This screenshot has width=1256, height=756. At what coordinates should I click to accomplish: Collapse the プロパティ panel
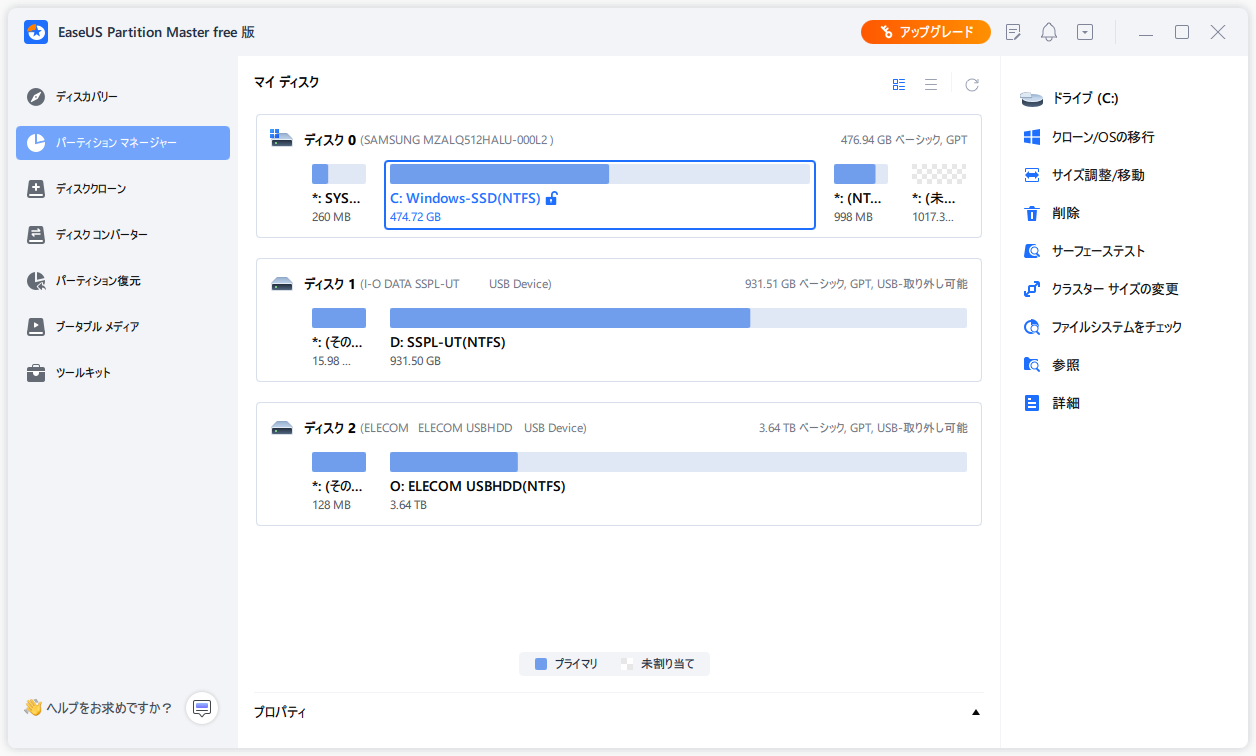pos(976,710)
